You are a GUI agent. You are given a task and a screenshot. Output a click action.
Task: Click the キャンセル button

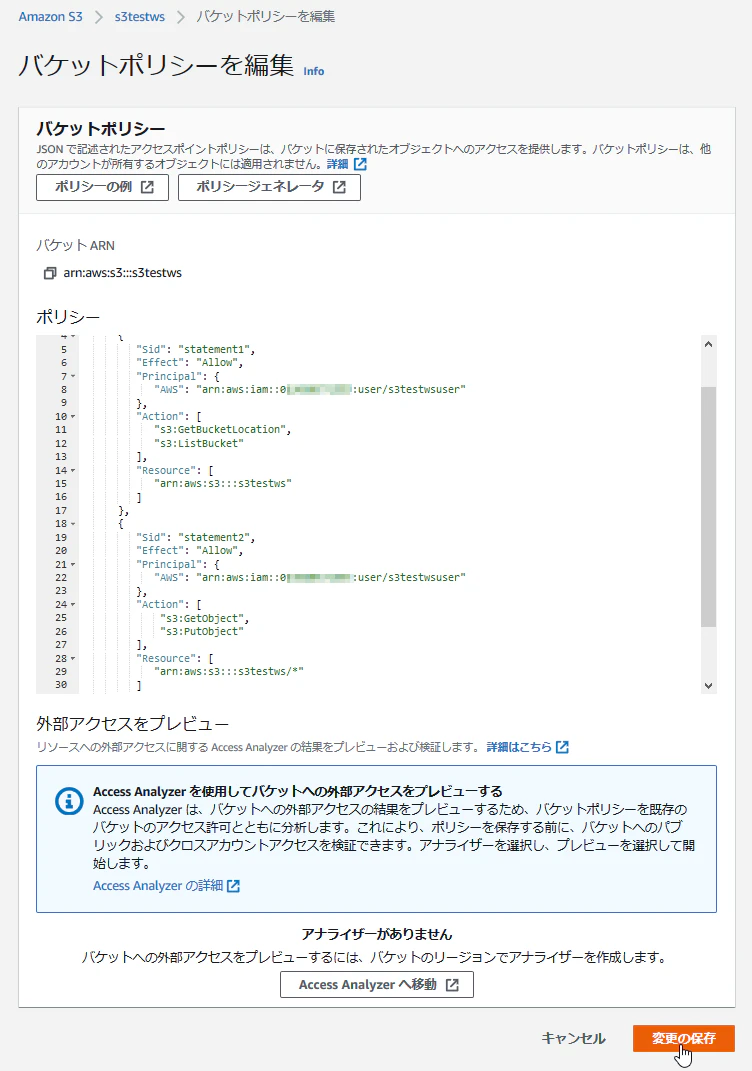pyautogui.click(x=573, y=1038)
